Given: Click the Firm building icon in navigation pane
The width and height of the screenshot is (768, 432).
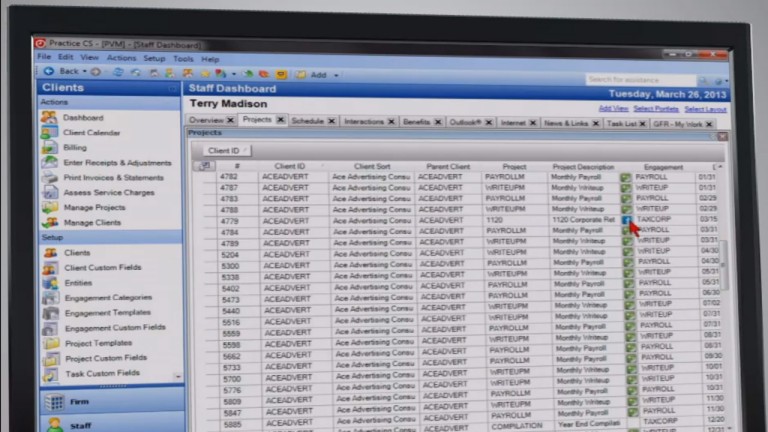Looking at the screenshot, I should pyautogui.click(x=53, y=401).
